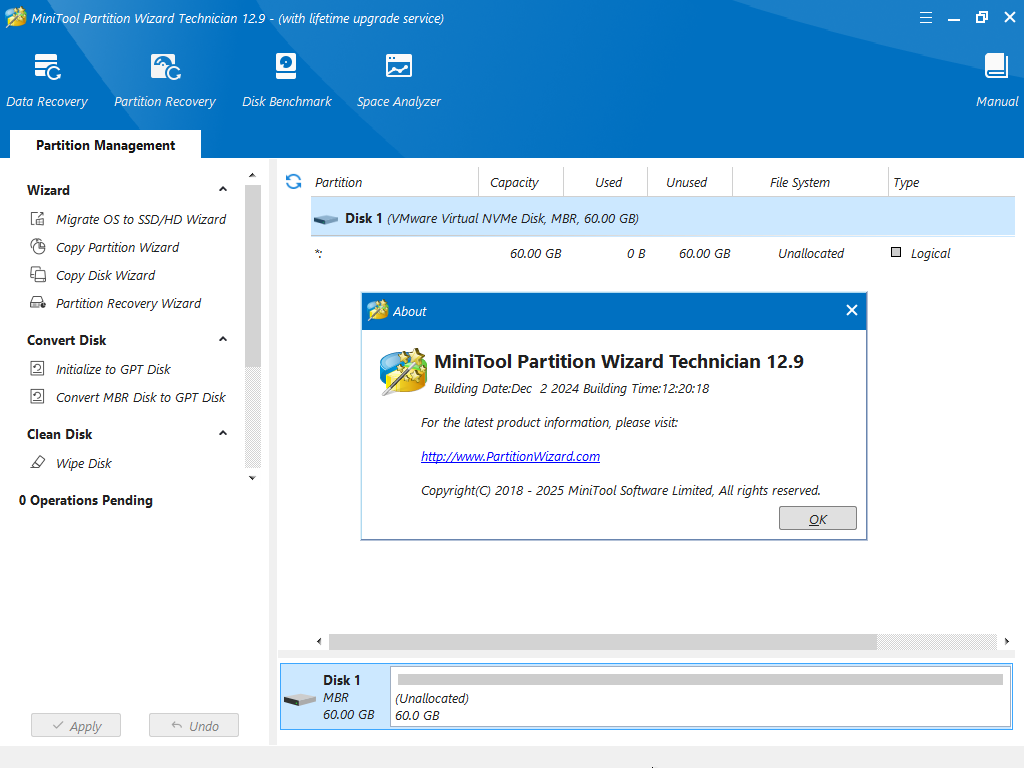1024x768 pixels.
Task: Click the refresh disk list icon
Action: [293, 182]
